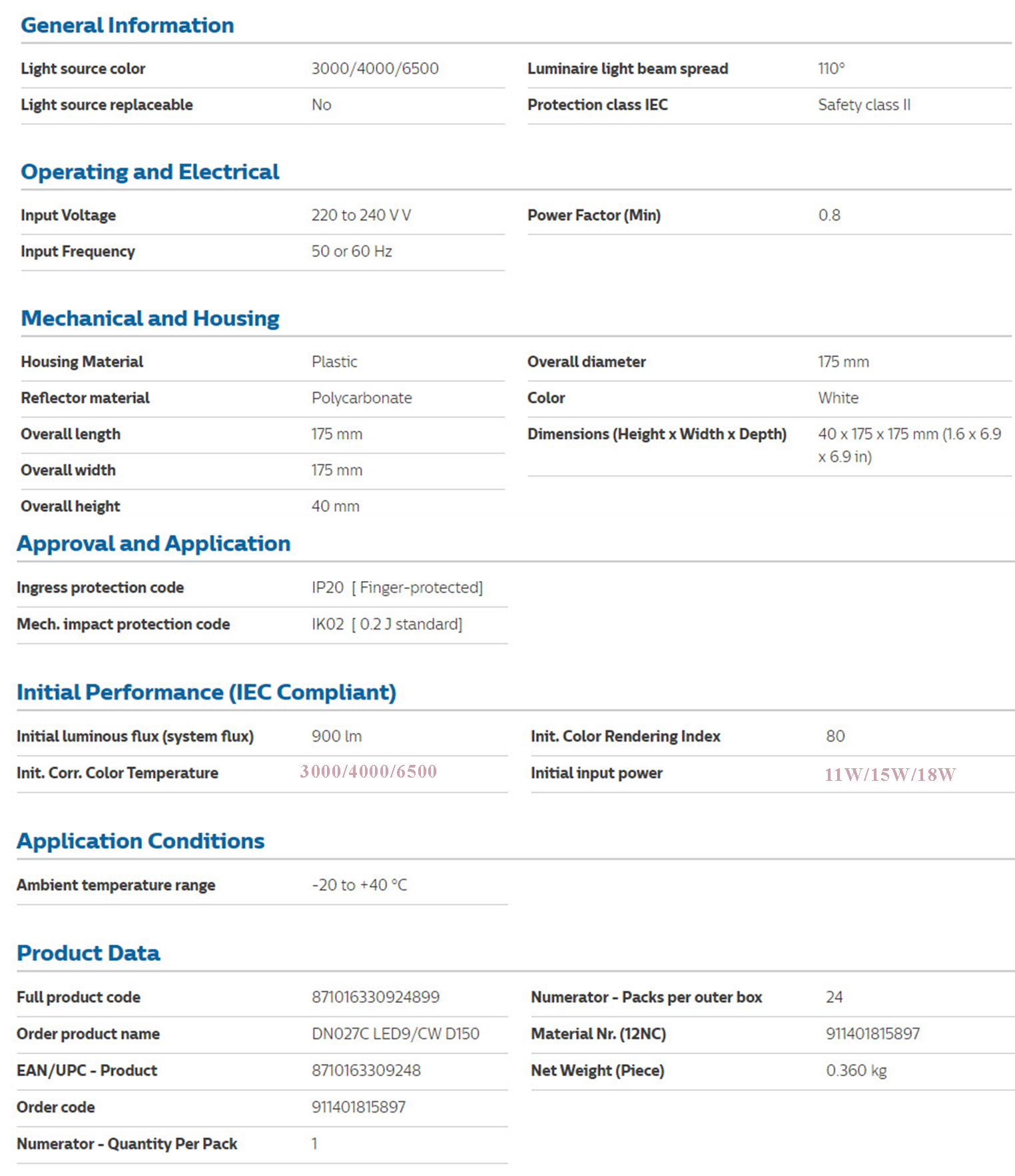The height and width of the screenshot is (1176, 1015).
Task: Click the Approval and Application heading
Action: click(154, 544)
